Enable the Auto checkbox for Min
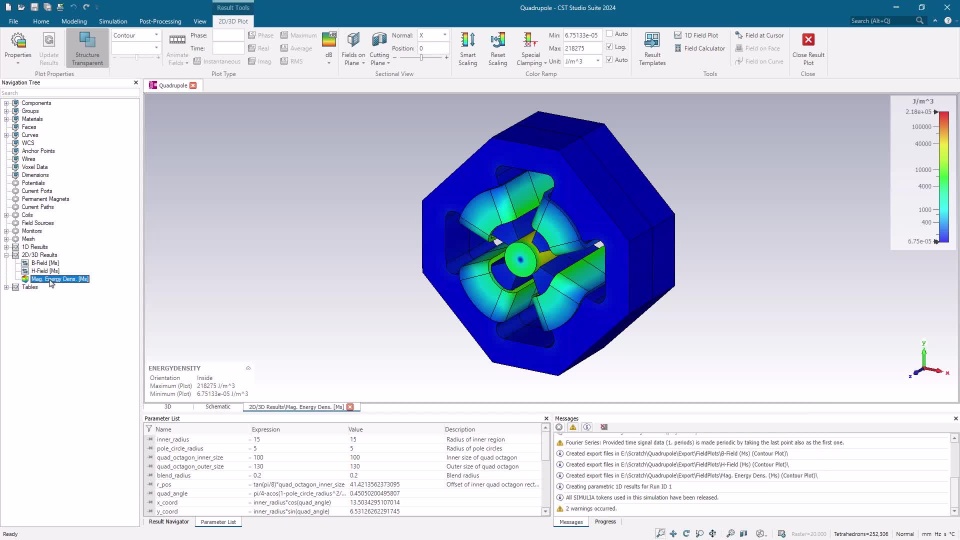 609,34
